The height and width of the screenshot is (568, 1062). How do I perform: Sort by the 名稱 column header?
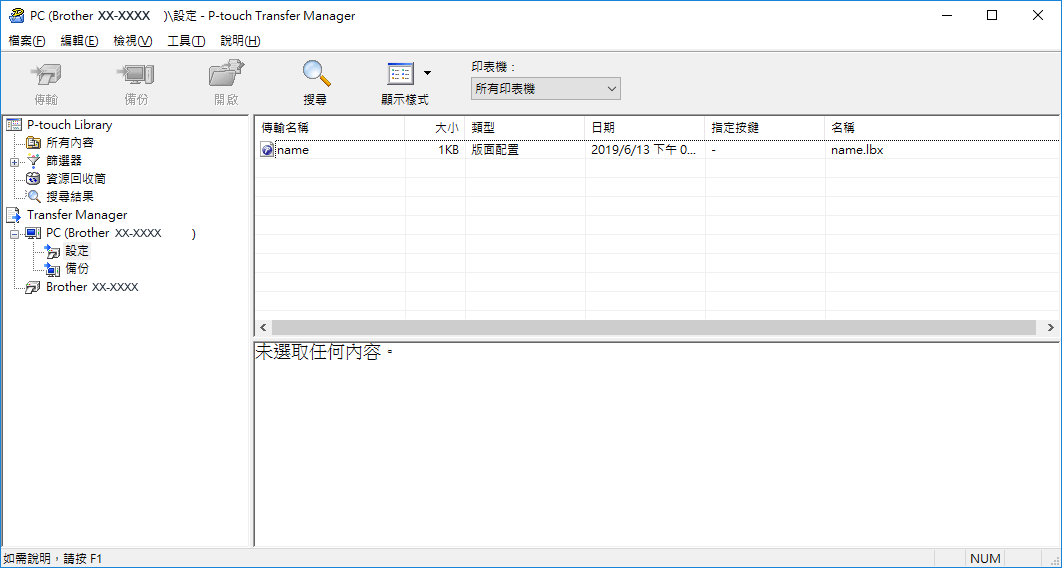[943, 127]
